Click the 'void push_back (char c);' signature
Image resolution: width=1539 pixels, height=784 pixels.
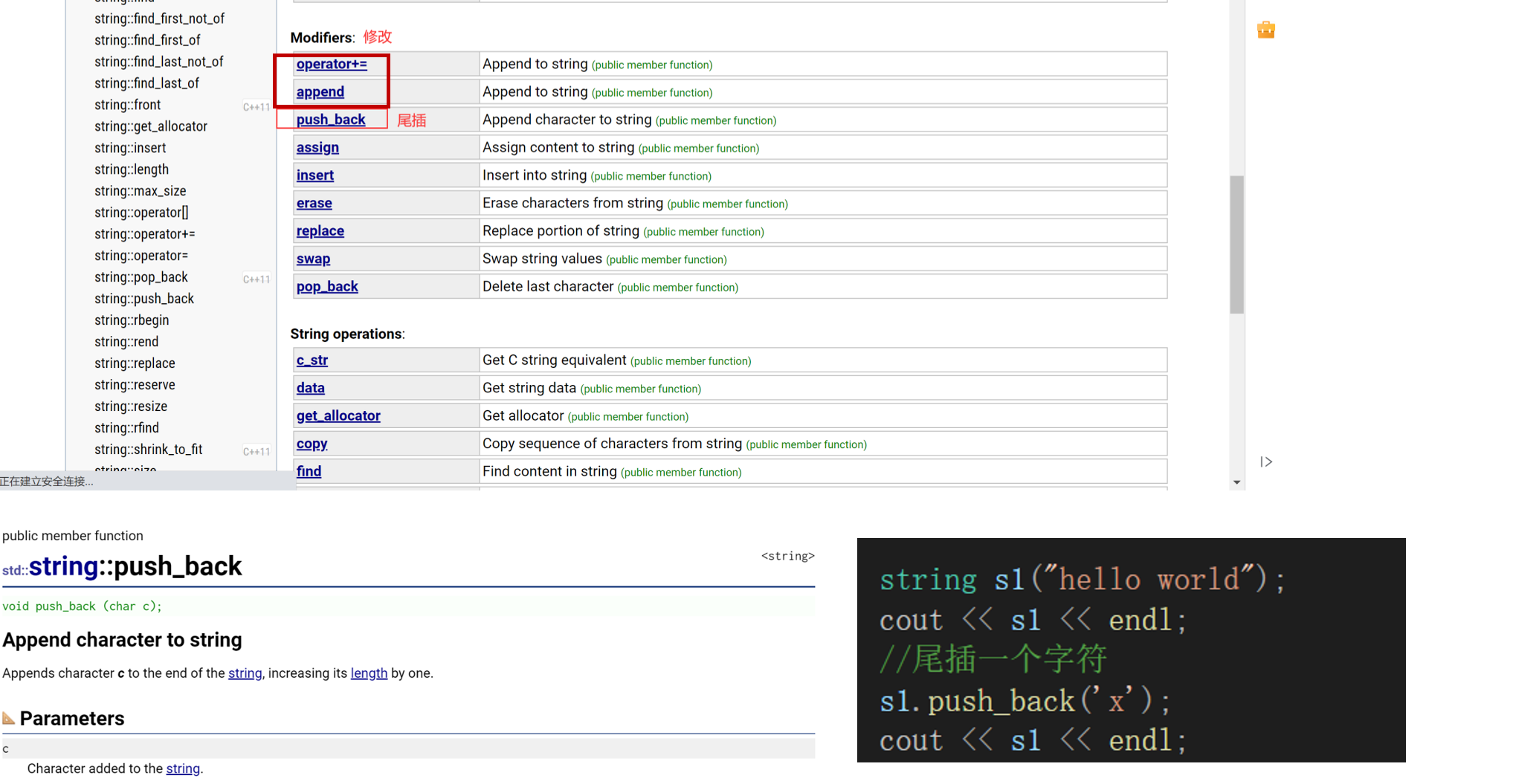tap(82, 606)
